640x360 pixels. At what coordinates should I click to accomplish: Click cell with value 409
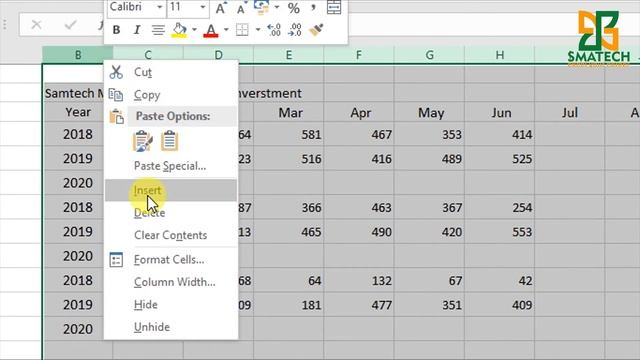point(500,305)
